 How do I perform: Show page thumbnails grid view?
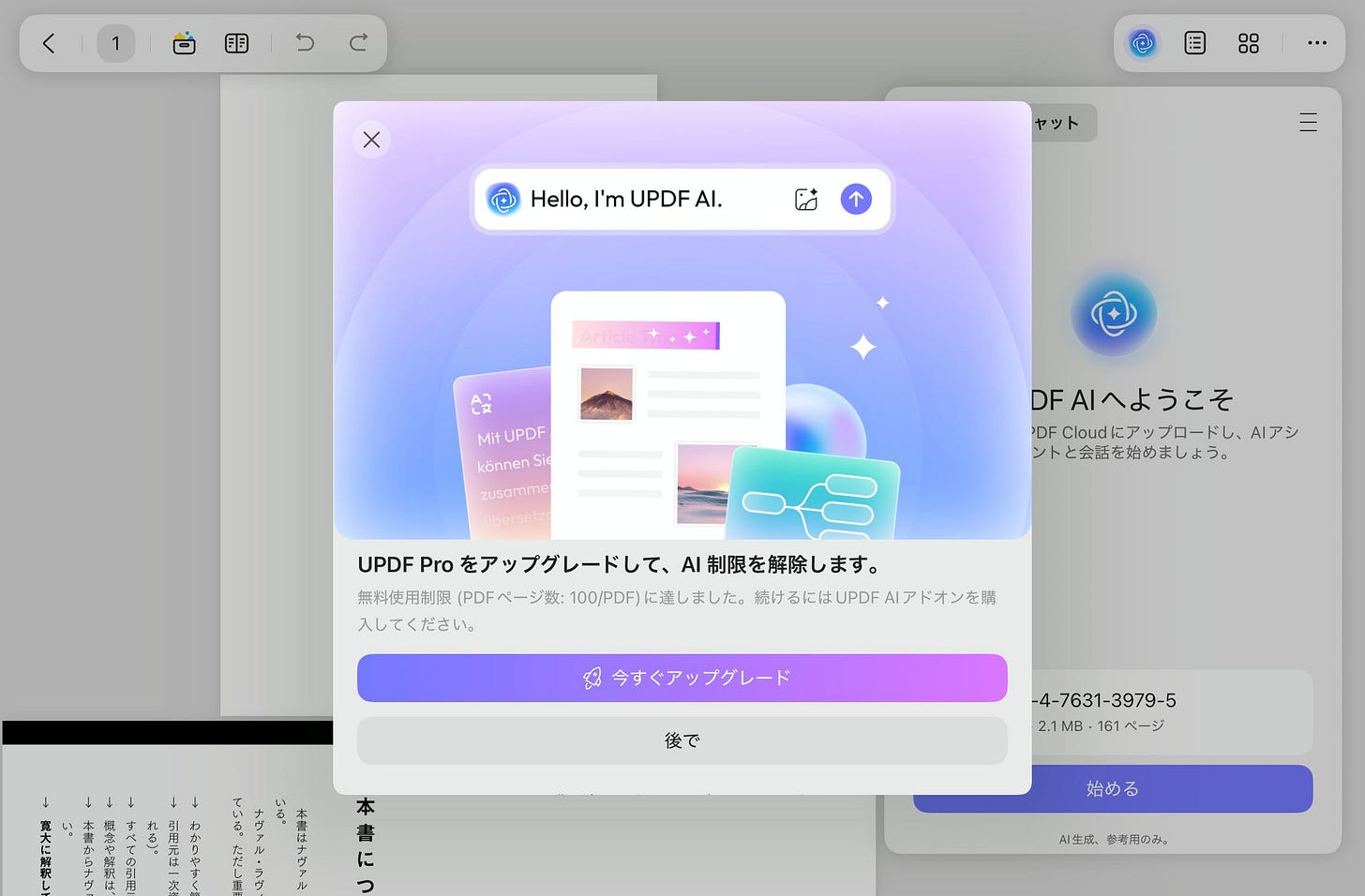point(1248,43)
